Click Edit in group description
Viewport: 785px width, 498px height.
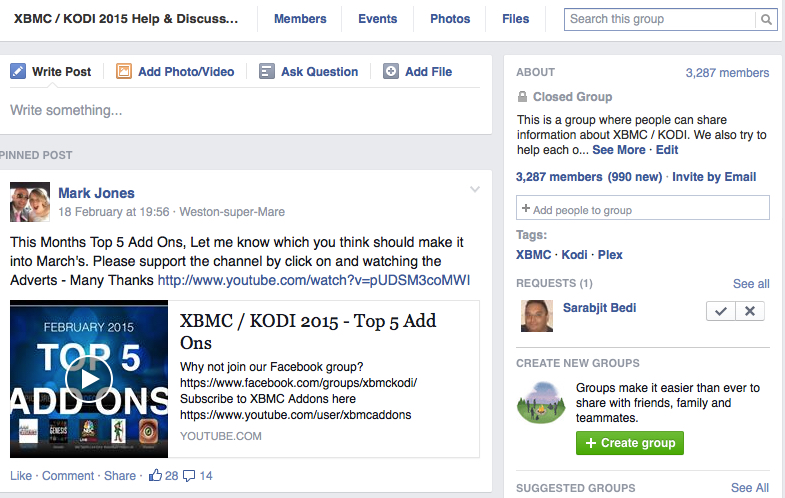click(x=667, y=150)
